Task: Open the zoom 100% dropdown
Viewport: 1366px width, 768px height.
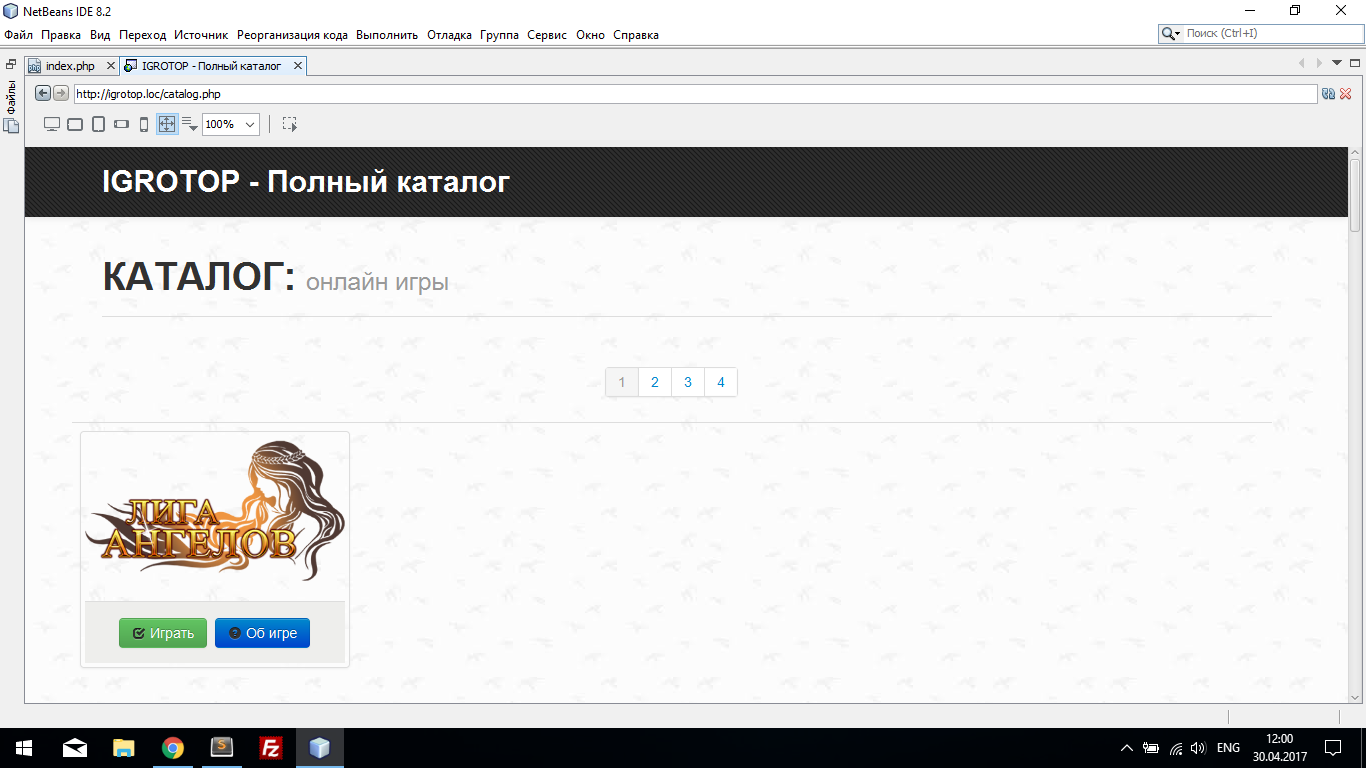Action: coord(231,124)
